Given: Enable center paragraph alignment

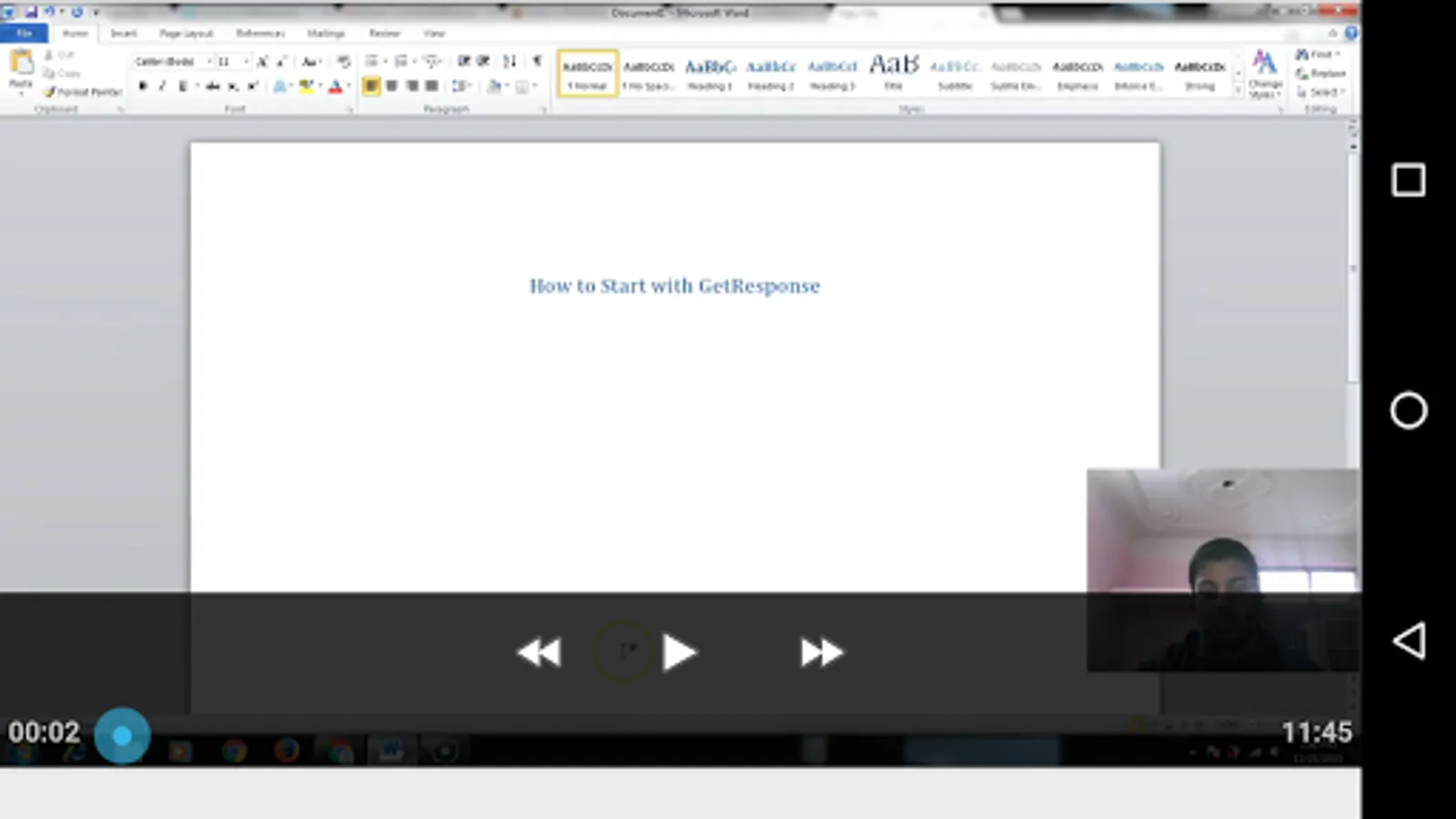Looking at the screenshot, I should [392, 86].
